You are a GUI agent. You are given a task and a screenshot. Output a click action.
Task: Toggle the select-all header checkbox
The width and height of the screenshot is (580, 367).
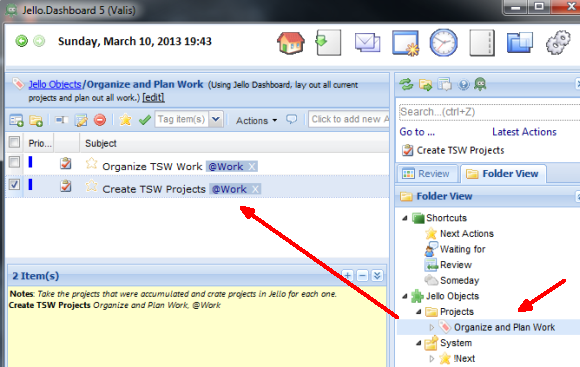[x=14, y=142]
